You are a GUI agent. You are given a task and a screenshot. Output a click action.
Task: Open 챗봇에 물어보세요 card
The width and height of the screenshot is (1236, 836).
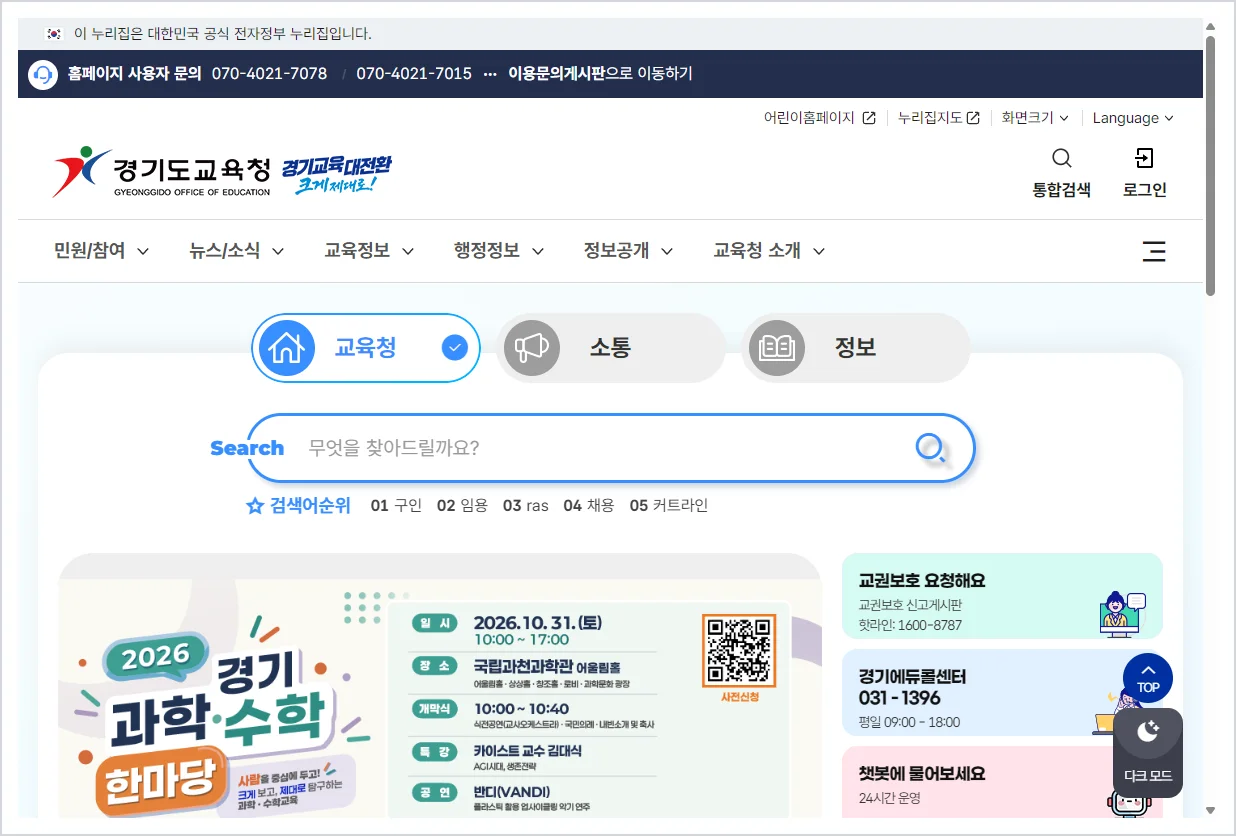tap(1002, 783)
